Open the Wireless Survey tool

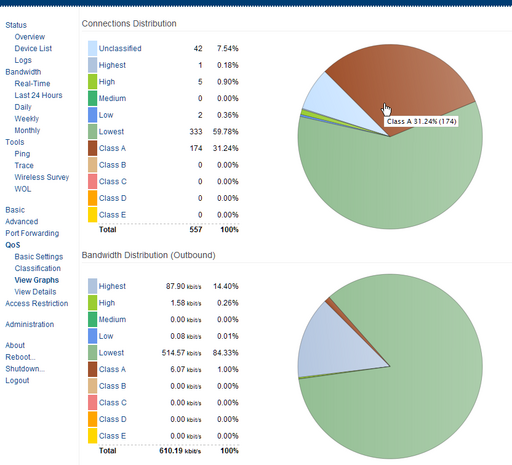(42, 177)
